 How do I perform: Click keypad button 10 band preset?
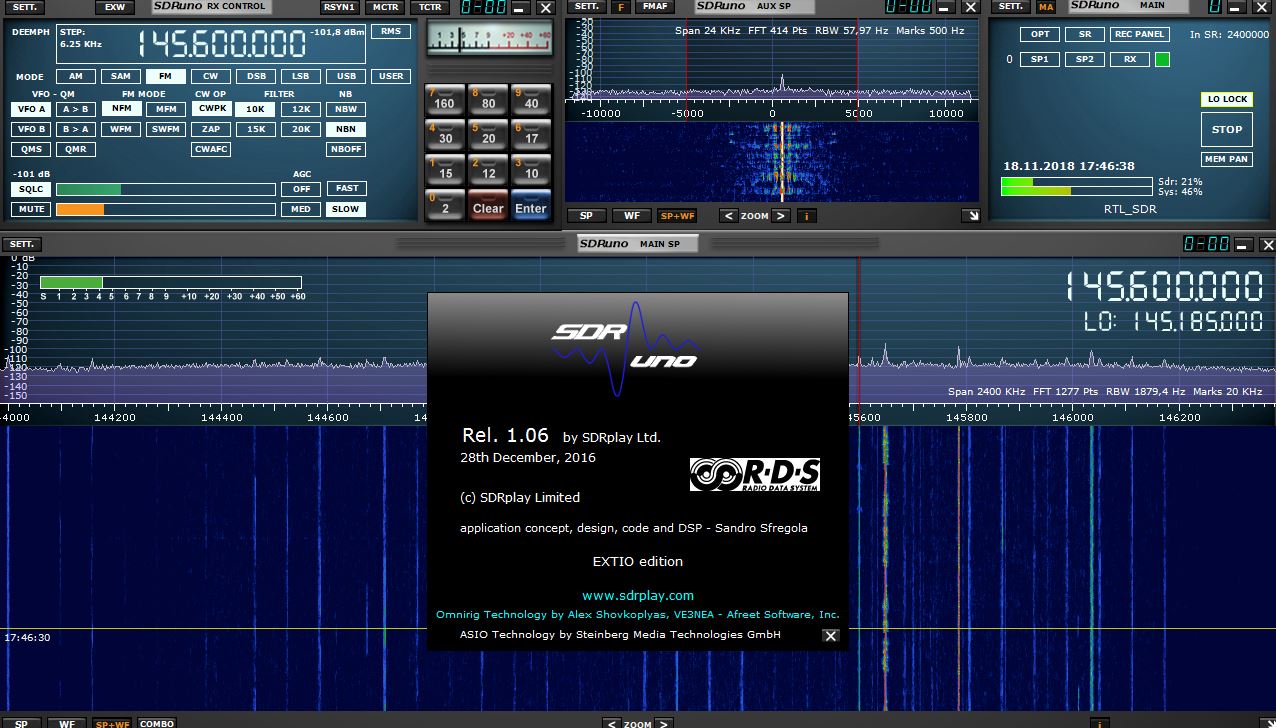tap(531, 168)
